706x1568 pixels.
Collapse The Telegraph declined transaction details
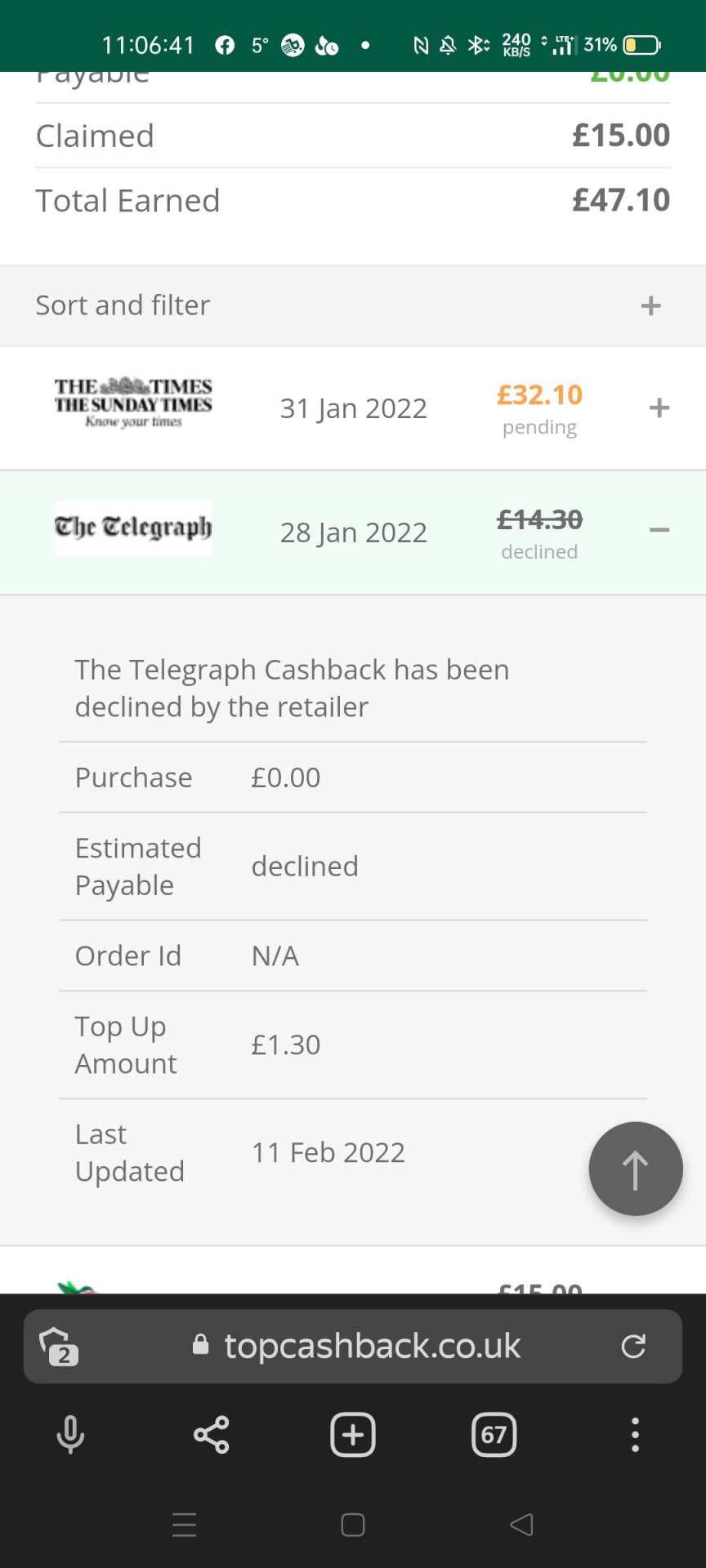(x=659, y=531)
